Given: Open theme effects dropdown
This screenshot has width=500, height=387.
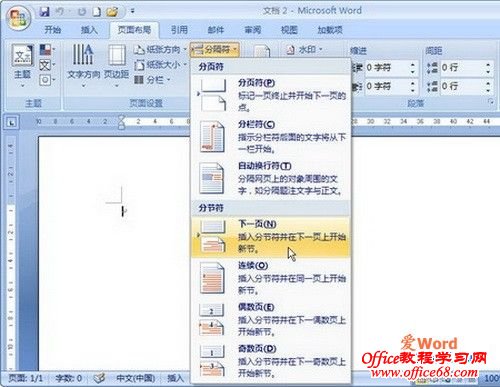Looking at the screenshot, I should pyautogui.click(x=47, y=80).
